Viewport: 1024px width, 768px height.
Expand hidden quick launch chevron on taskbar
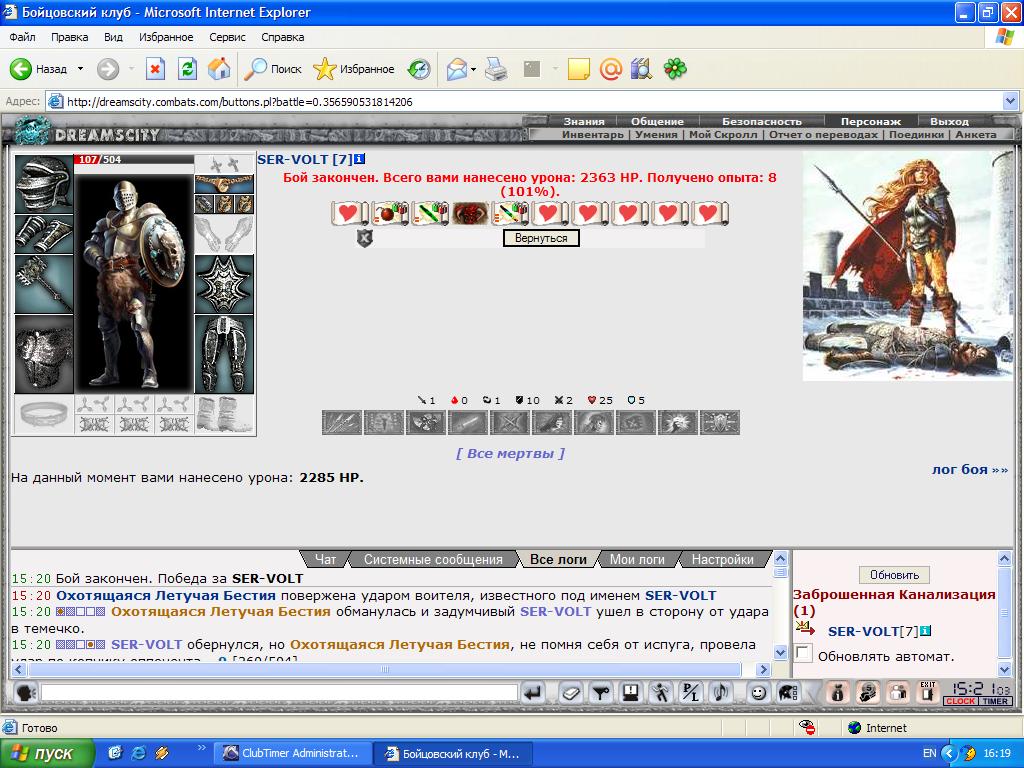[x=201, y=748]
